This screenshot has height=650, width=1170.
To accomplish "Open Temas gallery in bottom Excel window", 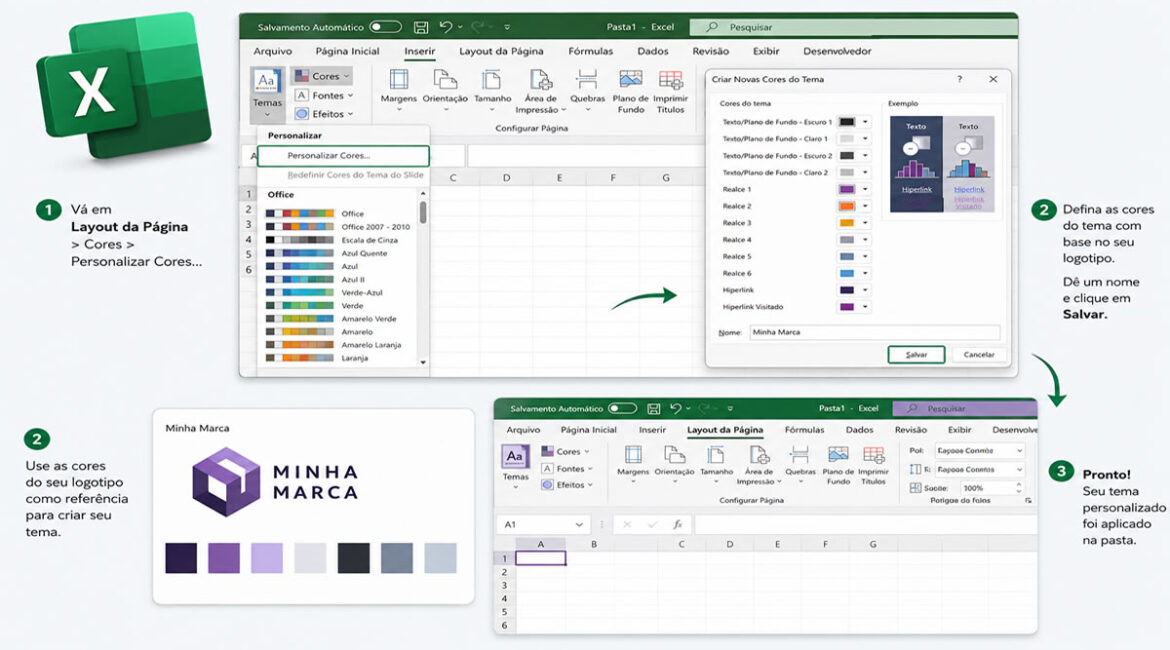I will pyautogui.click(x=515, y=467).
